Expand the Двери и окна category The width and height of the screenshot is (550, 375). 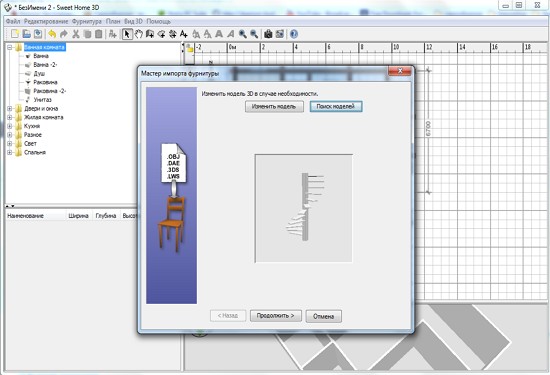click(x=10, y=108)
